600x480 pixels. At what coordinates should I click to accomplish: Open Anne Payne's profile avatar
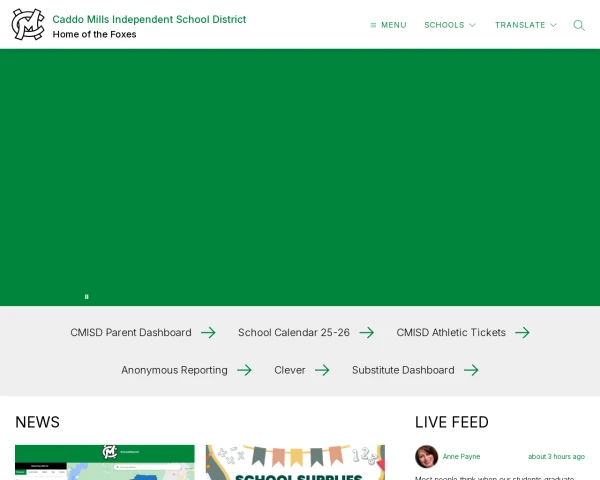tap(427, 456)
